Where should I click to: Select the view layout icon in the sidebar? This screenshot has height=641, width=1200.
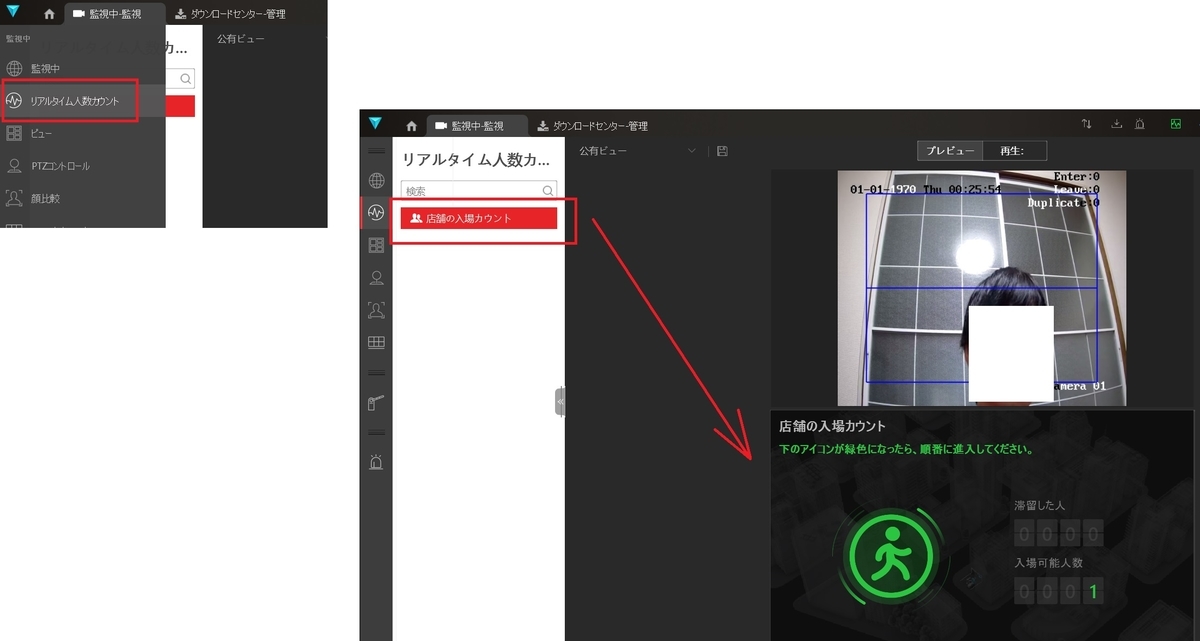point(375,245)
